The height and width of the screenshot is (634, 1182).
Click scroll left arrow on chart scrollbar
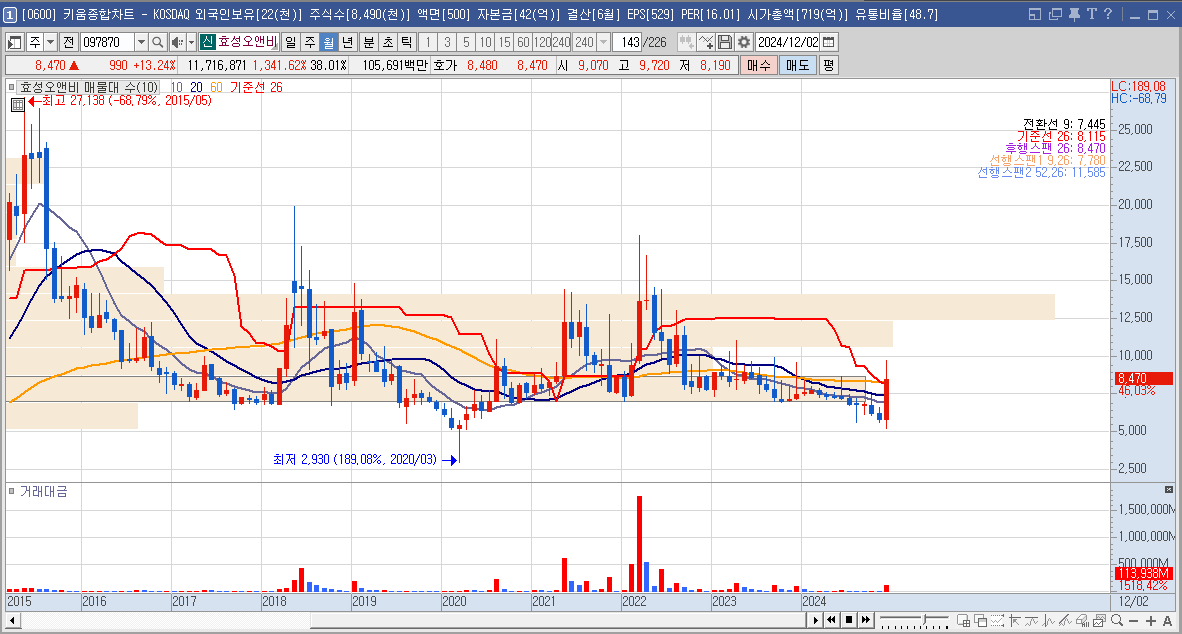coord(12,620)
